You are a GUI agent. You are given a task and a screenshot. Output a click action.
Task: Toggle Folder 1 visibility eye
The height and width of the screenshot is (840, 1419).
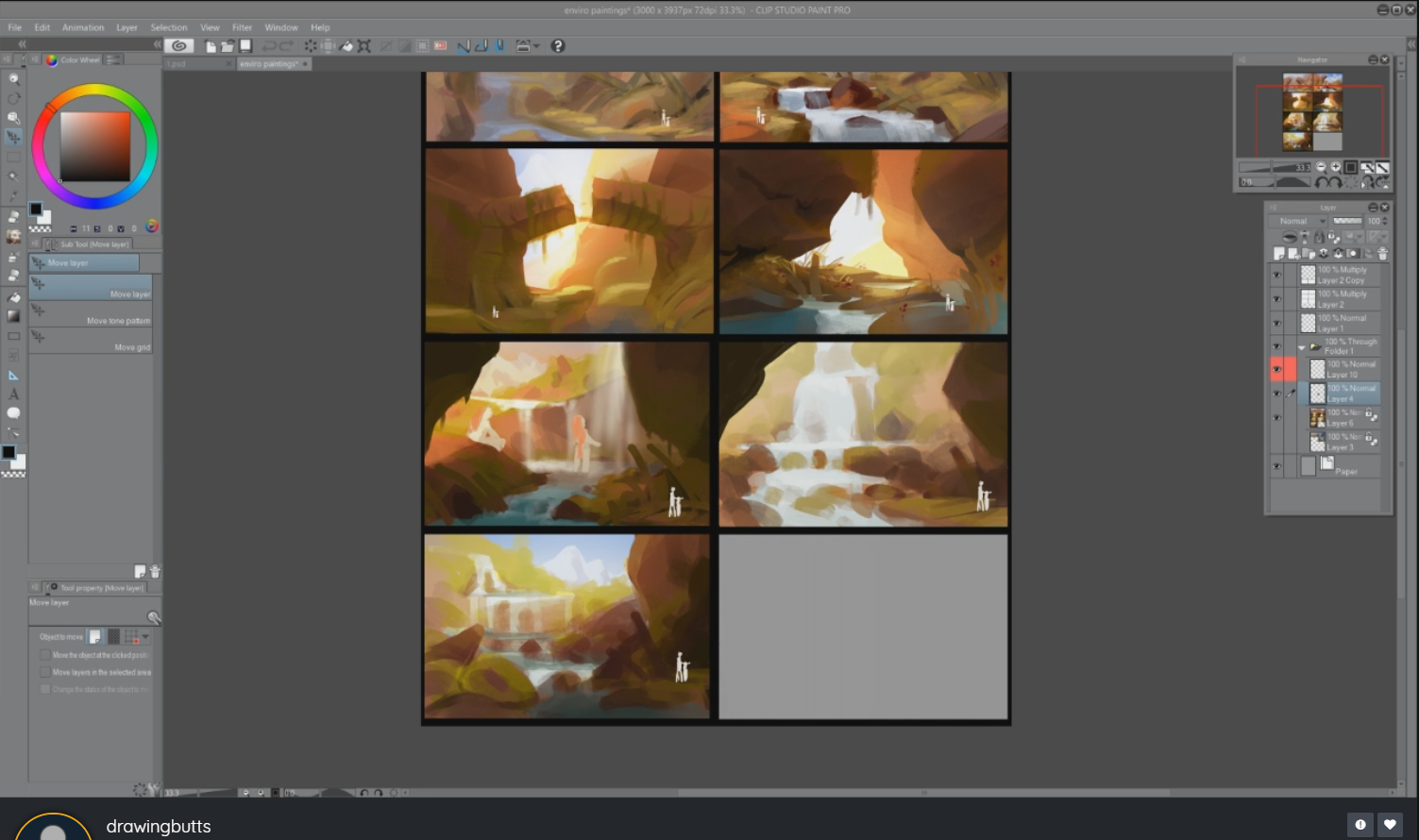point(1276,346)
